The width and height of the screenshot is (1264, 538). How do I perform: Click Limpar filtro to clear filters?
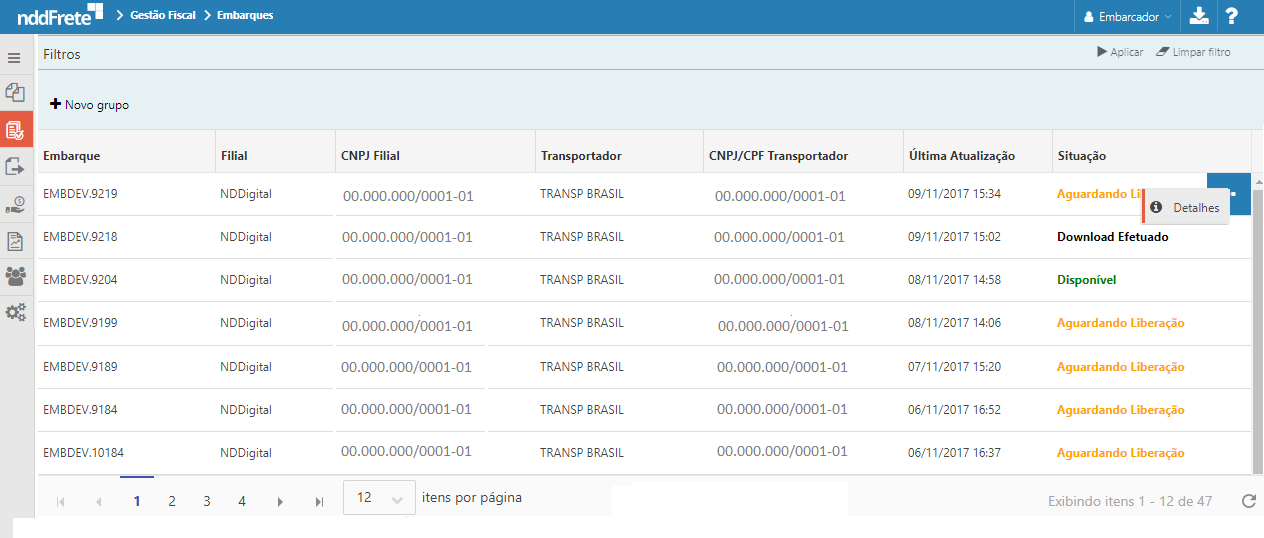click(1193, 52)
